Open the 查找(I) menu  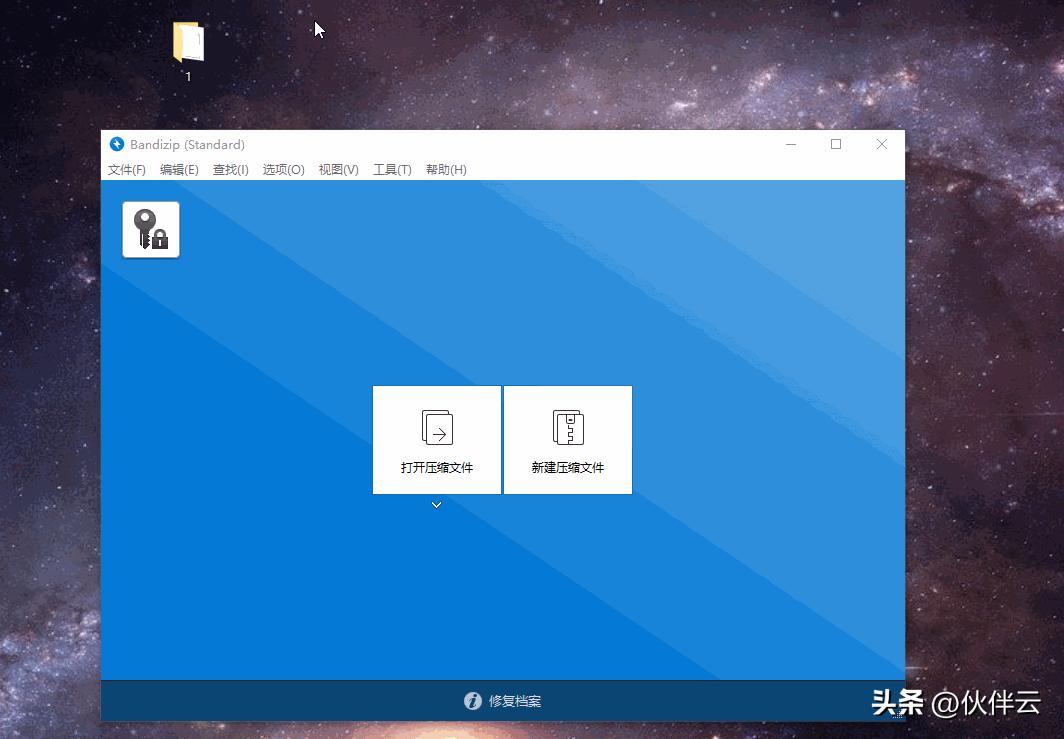tap(230, 169)
